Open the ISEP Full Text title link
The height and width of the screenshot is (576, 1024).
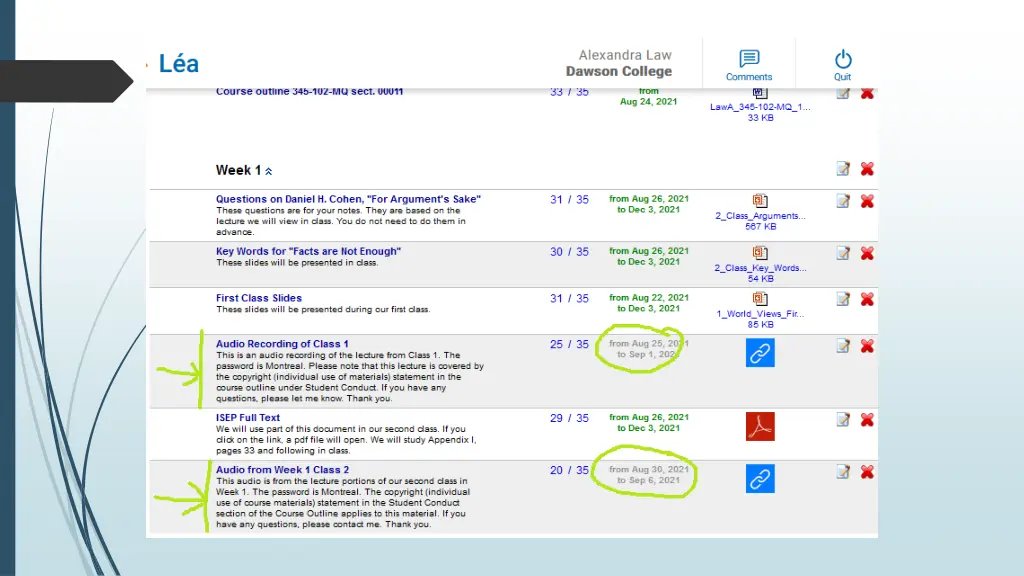point(248,417)
